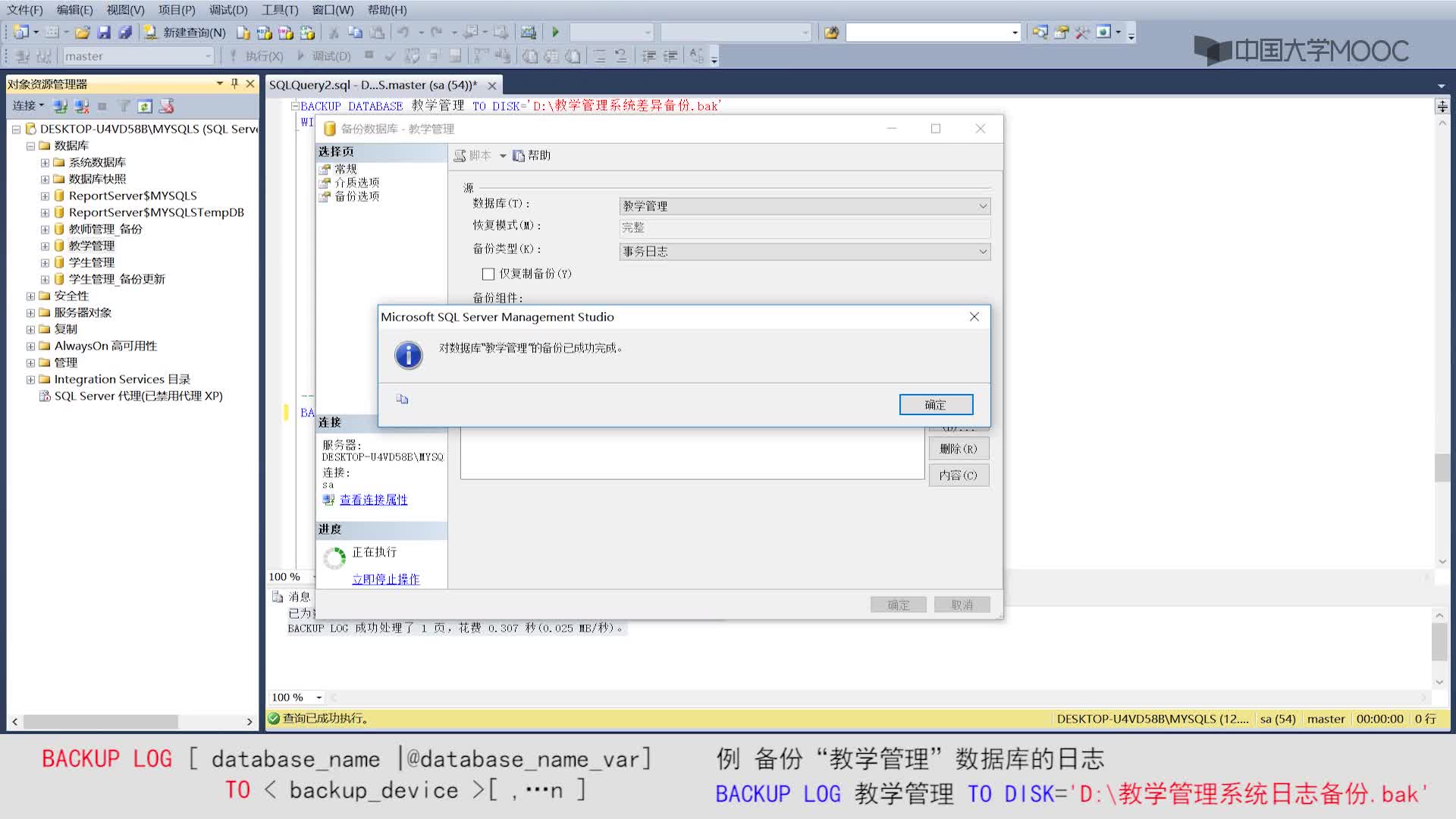
Task: Click the split editor handle icon
Action: [1442, 106]
